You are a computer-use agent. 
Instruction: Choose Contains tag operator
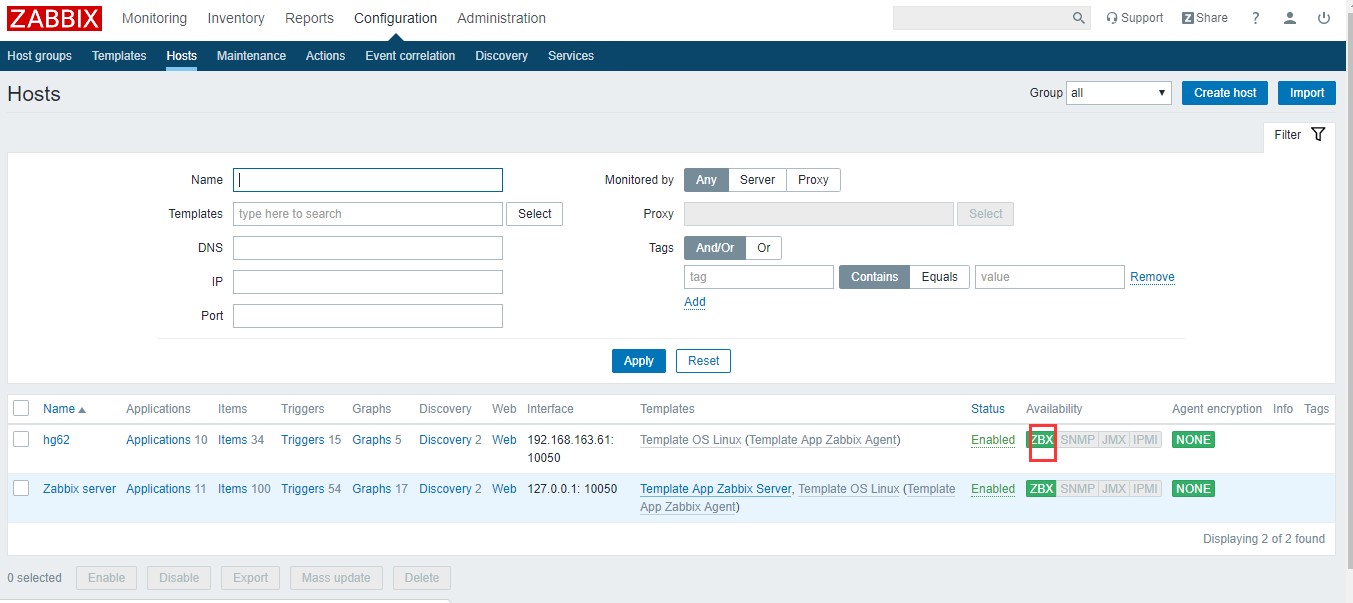click(x=874, y=277)
